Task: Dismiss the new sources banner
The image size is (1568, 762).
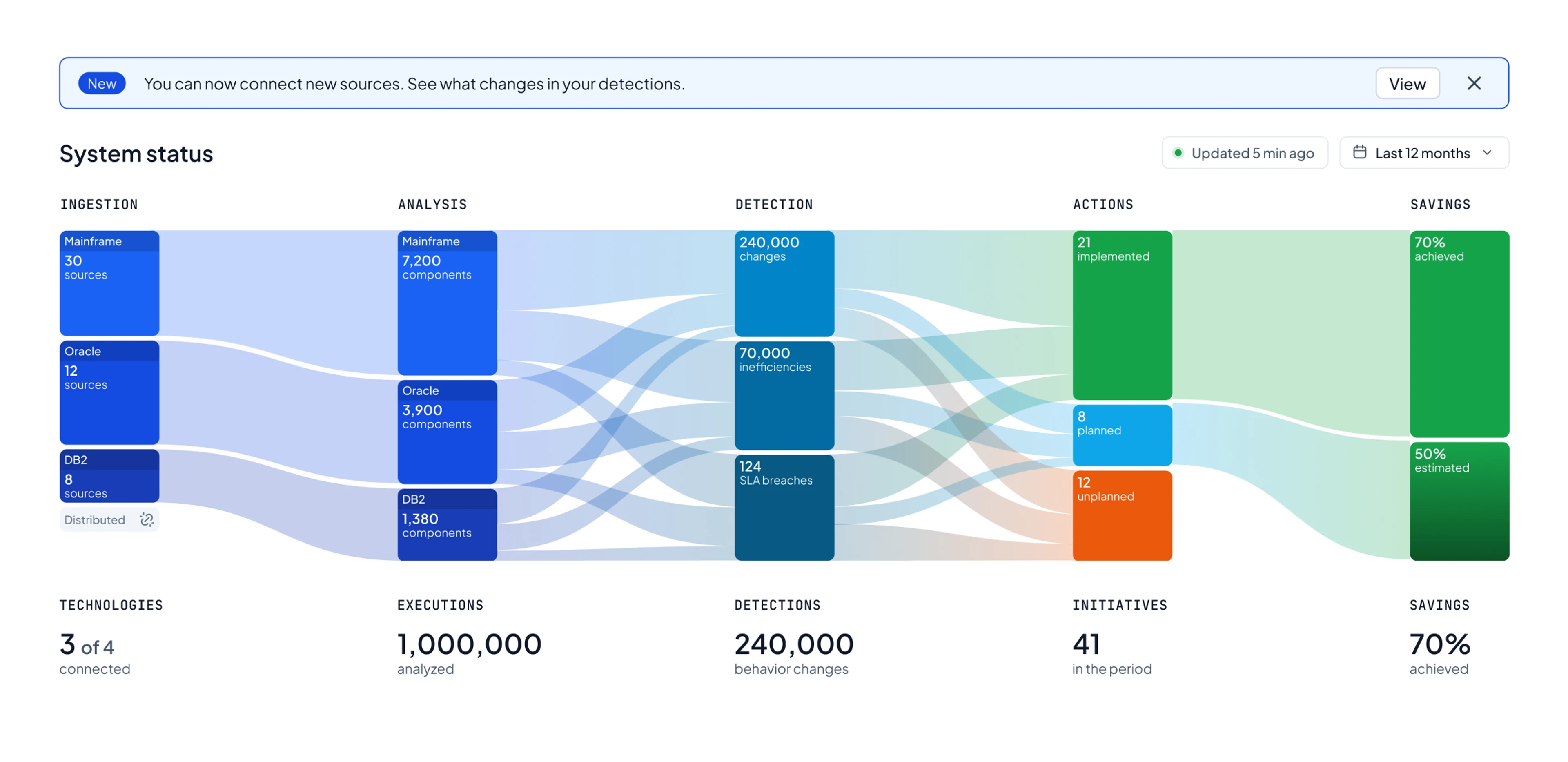Action: click(x=1474, y=83)
